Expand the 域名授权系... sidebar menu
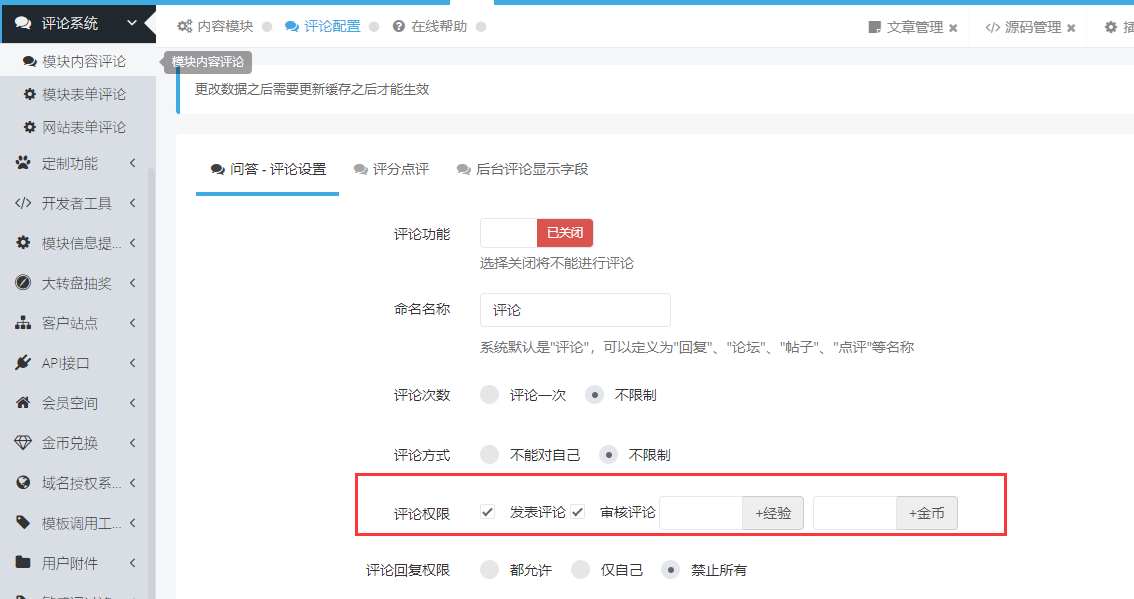Viewport: 1134px width, 599px height. pyautogui.click(x=132, y=483)
